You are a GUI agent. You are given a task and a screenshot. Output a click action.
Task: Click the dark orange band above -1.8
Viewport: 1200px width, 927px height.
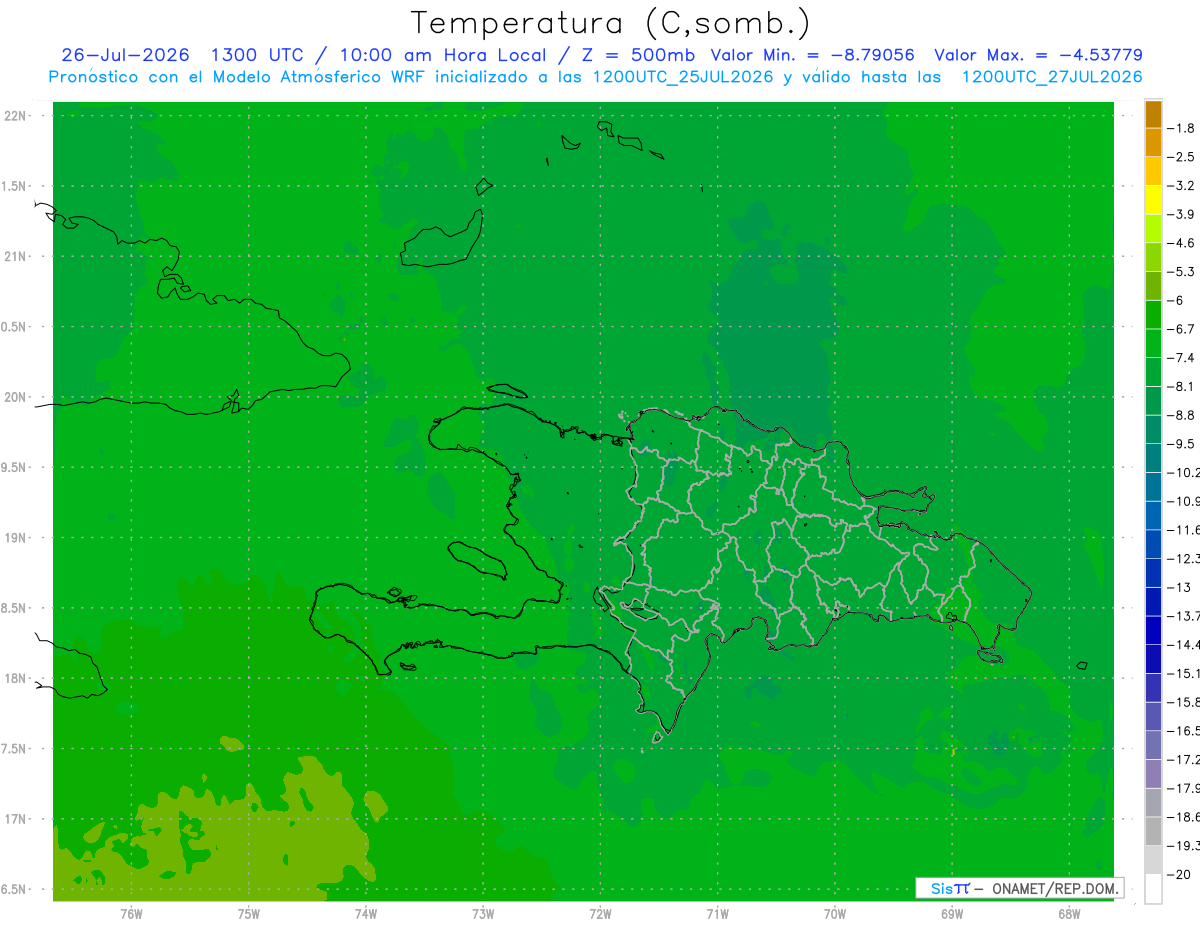pyautogui.click(x=1153, y=114)
